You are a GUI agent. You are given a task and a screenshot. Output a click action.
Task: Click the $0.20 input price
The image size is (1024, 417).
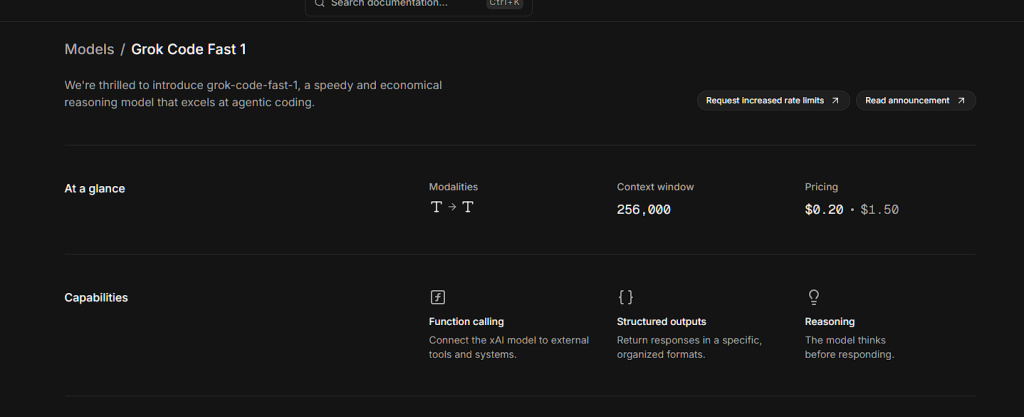point(824,209)
